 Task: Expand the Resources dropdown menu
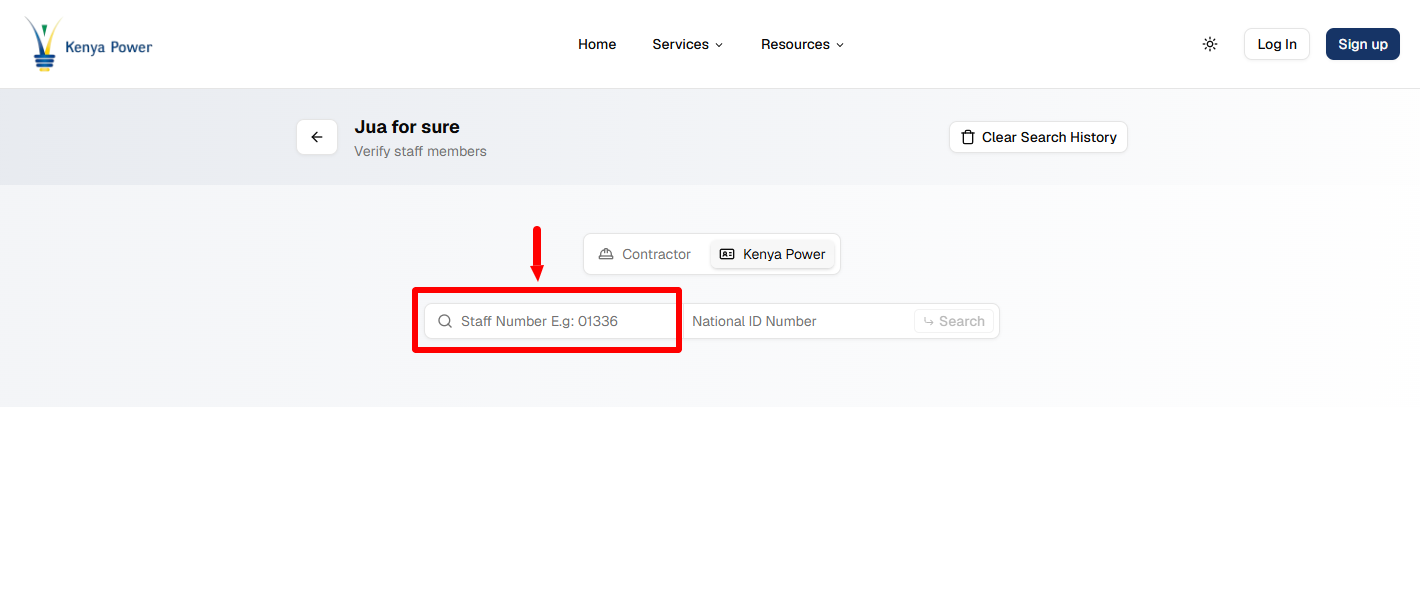(x=803, y=44)
